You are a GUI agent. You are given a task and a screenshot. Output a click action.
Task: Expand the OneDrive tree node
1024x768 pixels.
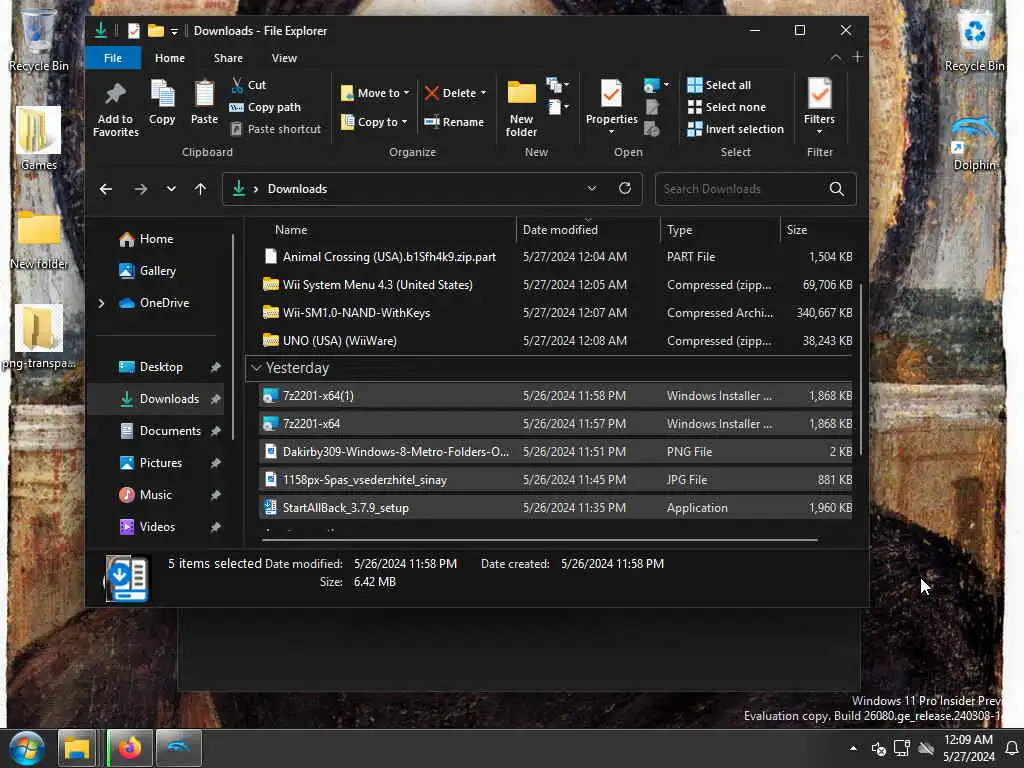(101, 303)
